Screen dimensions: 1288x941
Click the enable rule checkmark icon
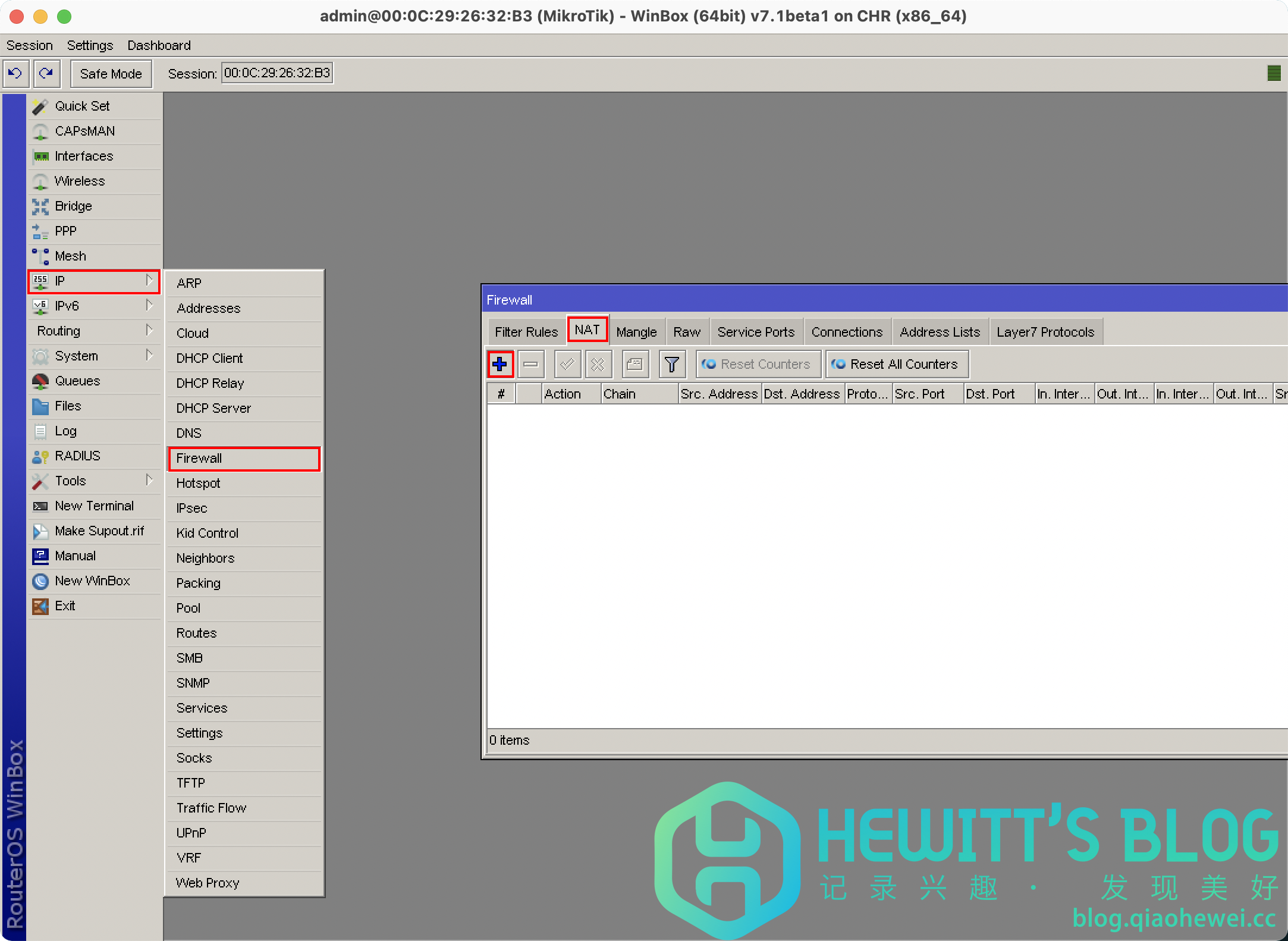(567, 364)
